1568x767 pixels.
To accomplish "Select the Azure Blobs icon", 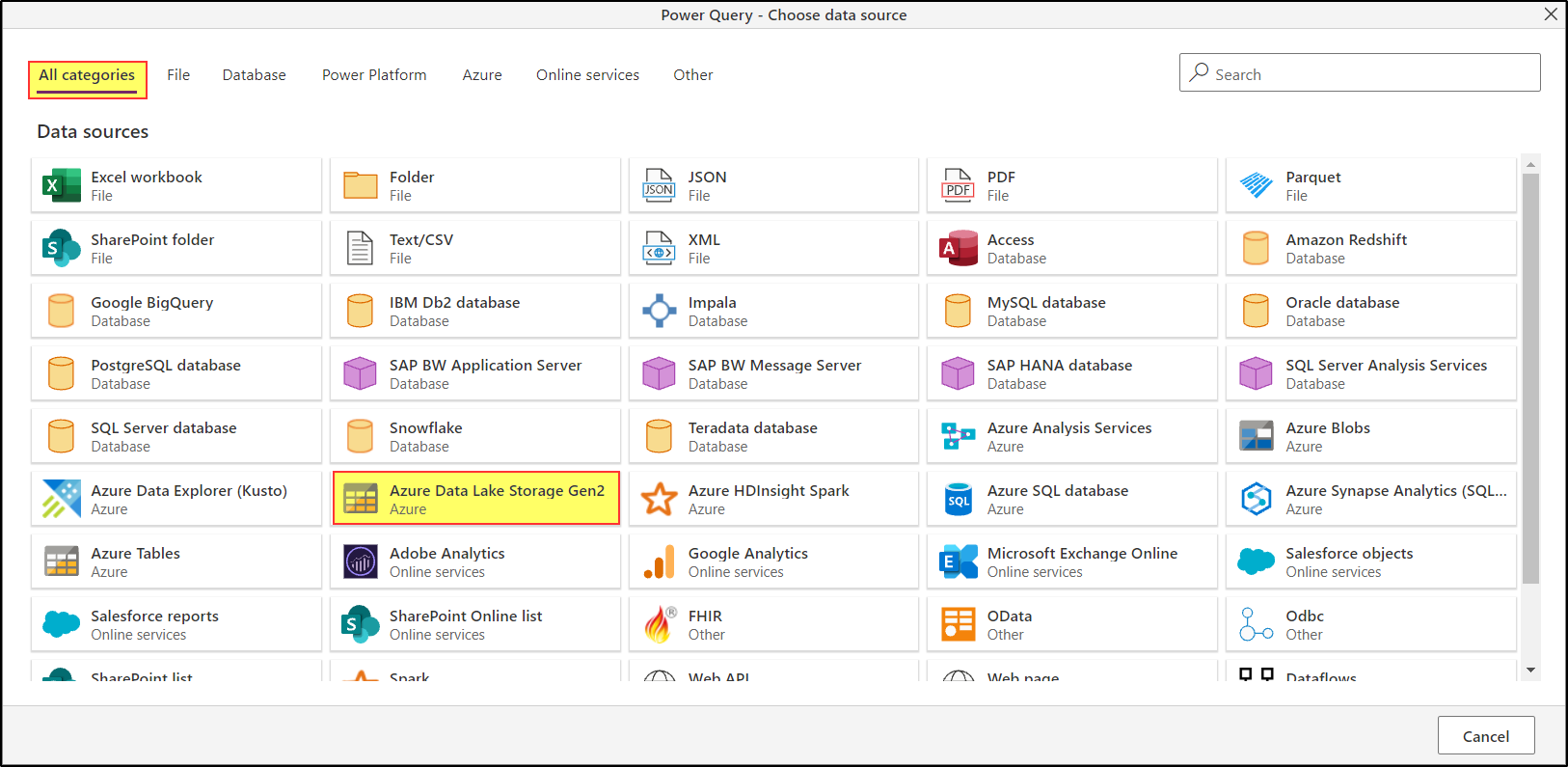I will 1257,436.
